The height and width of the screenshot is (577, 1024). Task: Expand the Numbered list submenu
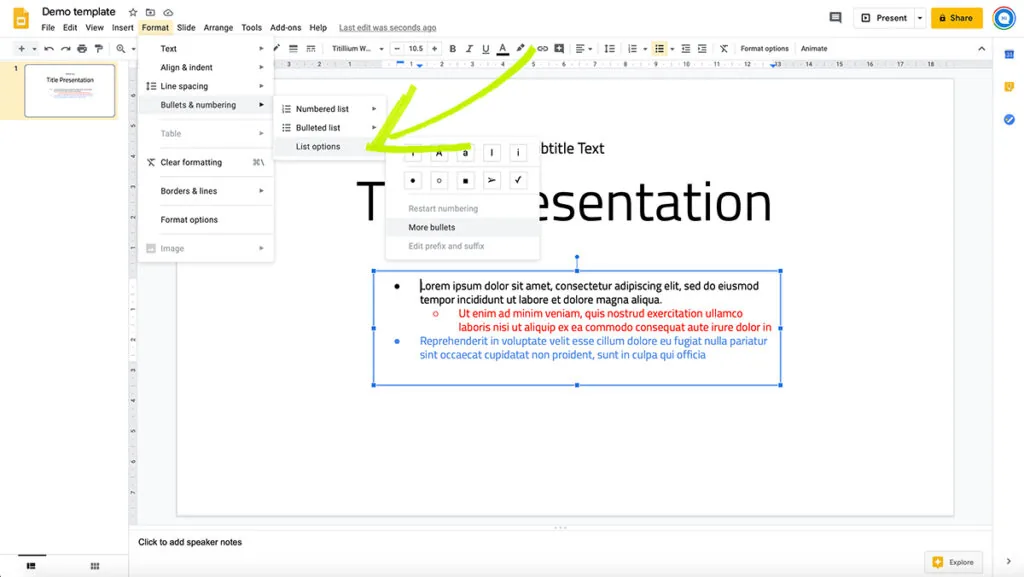point(330,109)
